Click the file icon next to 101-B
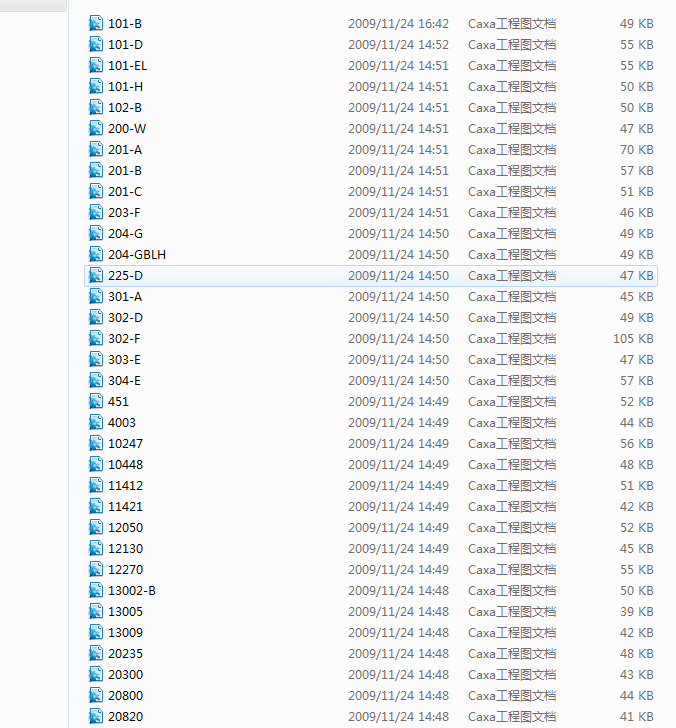This screenshot has height=728, width=676. (96, 23)
